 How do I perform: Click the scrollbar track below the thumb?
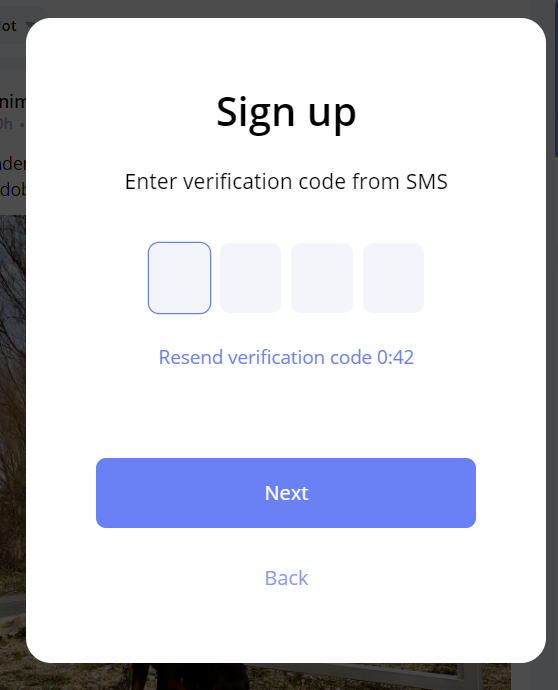(556, 422)
